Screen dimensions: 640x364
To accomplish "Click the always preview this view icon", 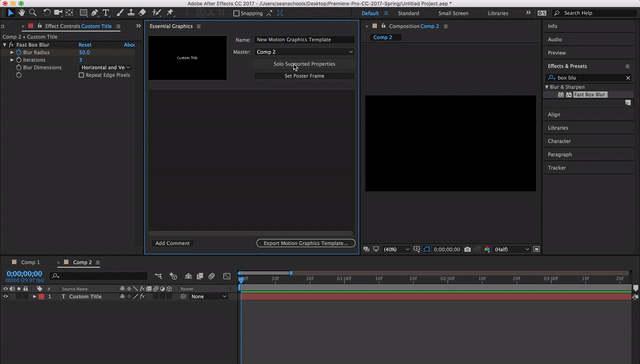I will click(x=367, y=249).
